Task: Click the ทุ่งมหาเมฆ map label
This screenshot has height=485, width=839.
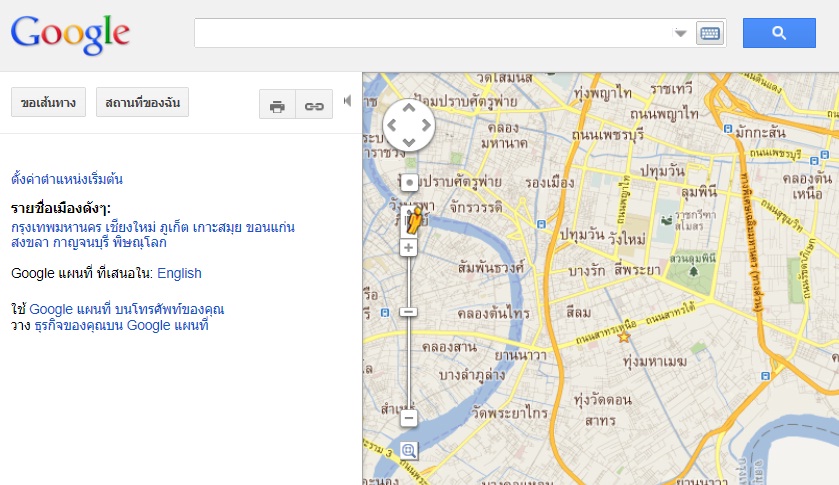Action: tap(655, 362)
